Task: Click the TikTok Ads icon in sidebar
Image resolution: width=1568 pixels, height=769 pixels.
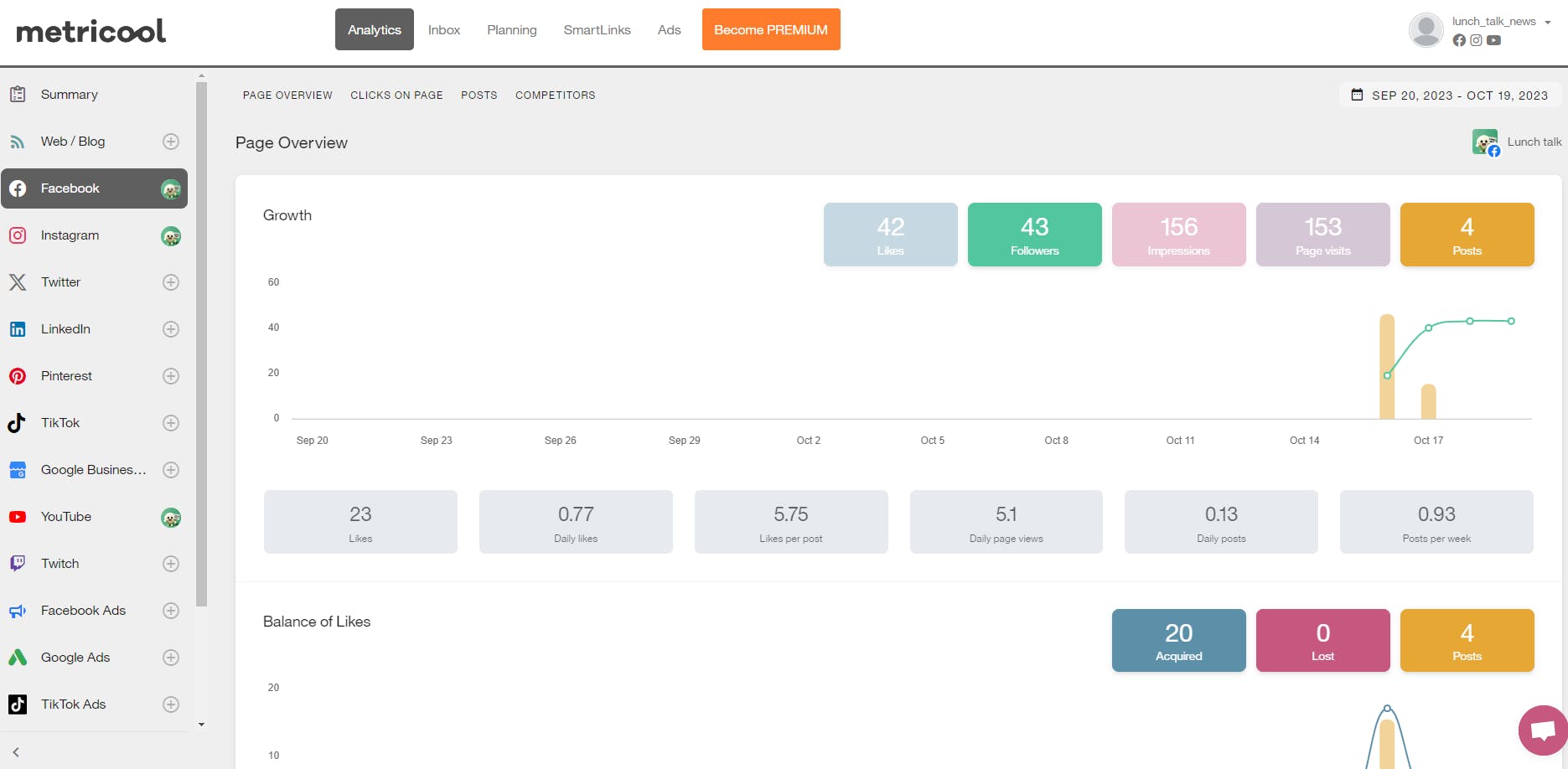Action: (x=18, y=704)
